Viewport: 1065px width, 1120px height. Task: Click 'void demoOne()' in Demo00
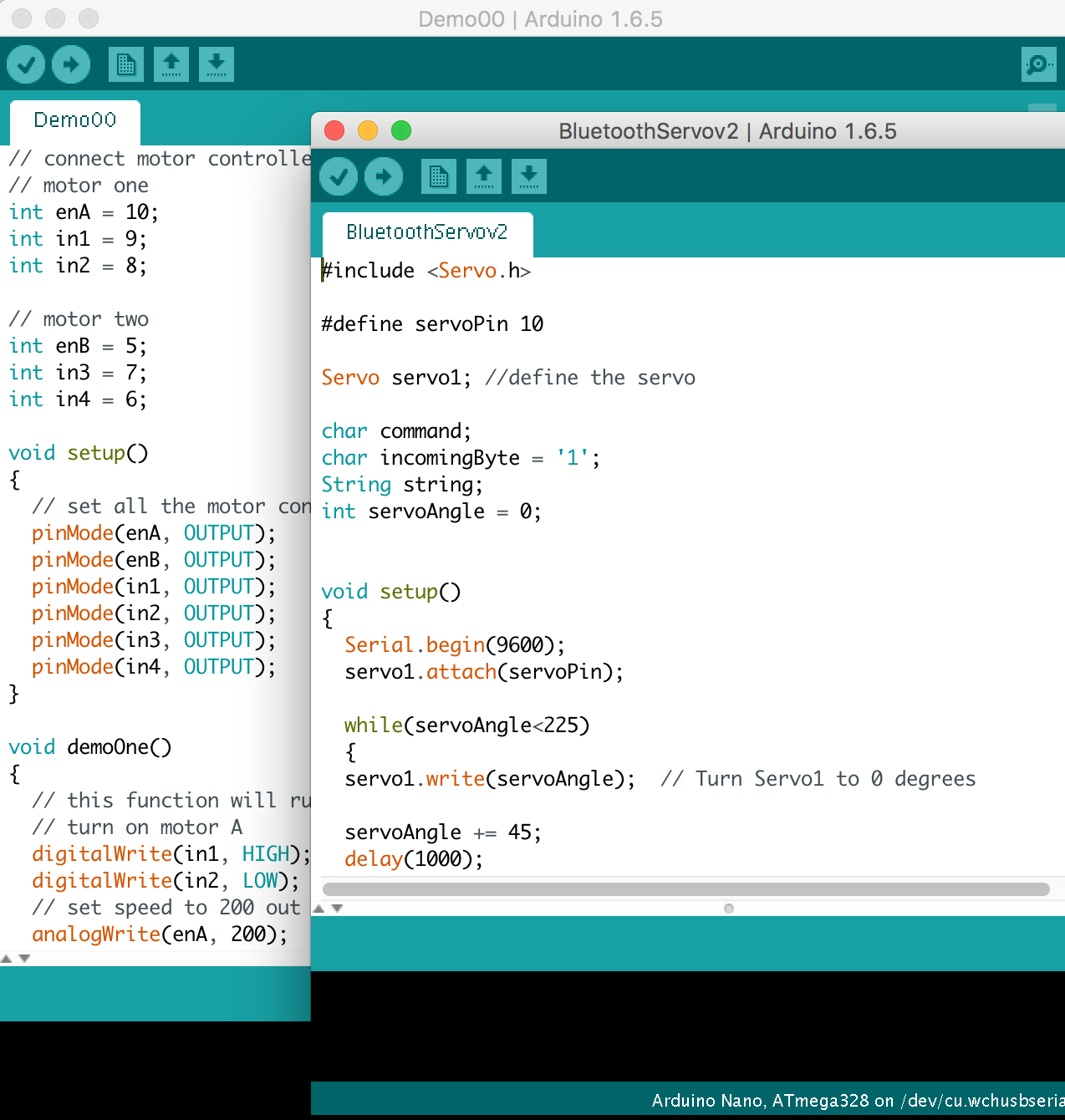pyautogui.click(x=90, y=747)
